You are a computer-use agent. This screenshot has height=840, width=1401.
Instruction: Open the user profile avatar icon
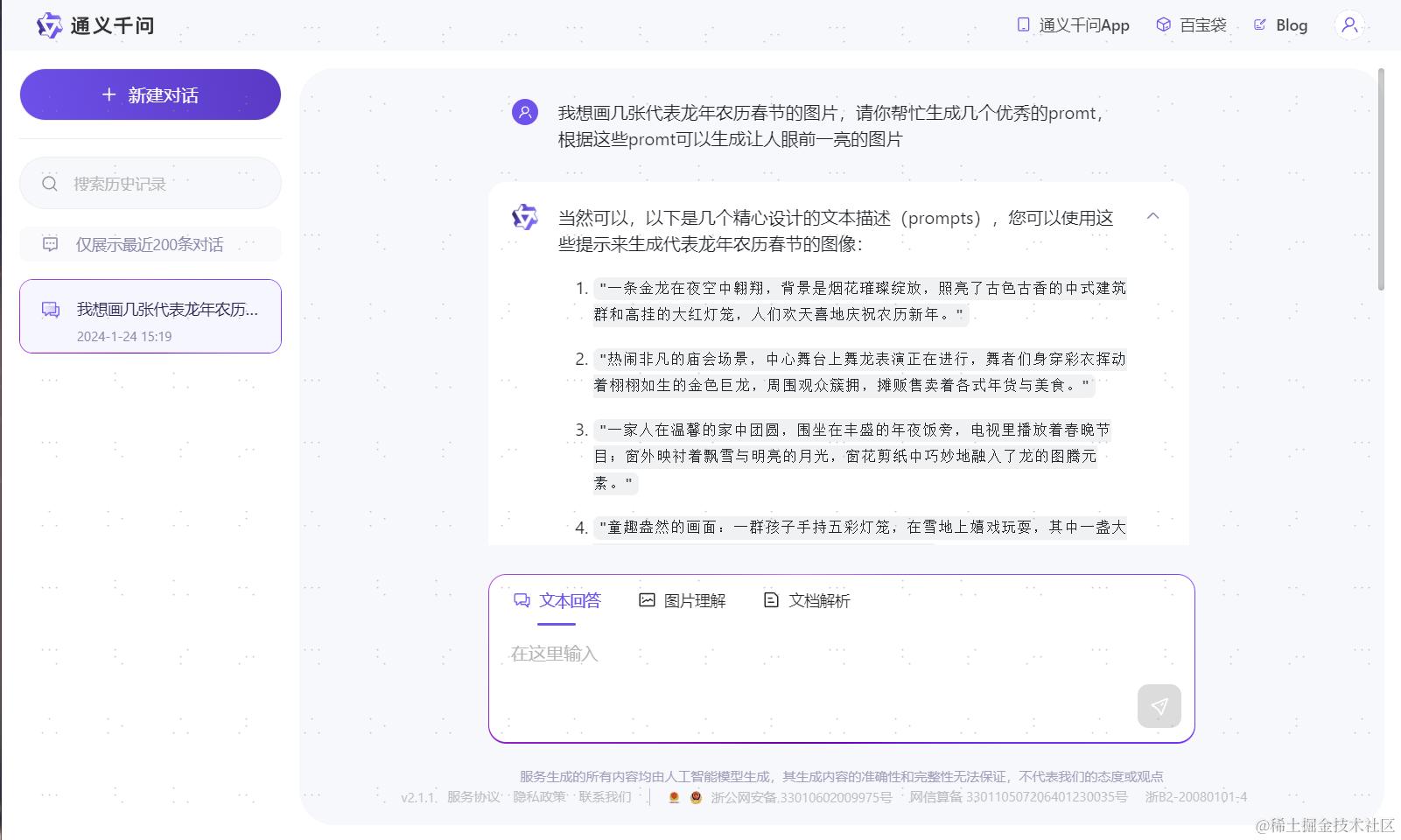pos(1349,24)
